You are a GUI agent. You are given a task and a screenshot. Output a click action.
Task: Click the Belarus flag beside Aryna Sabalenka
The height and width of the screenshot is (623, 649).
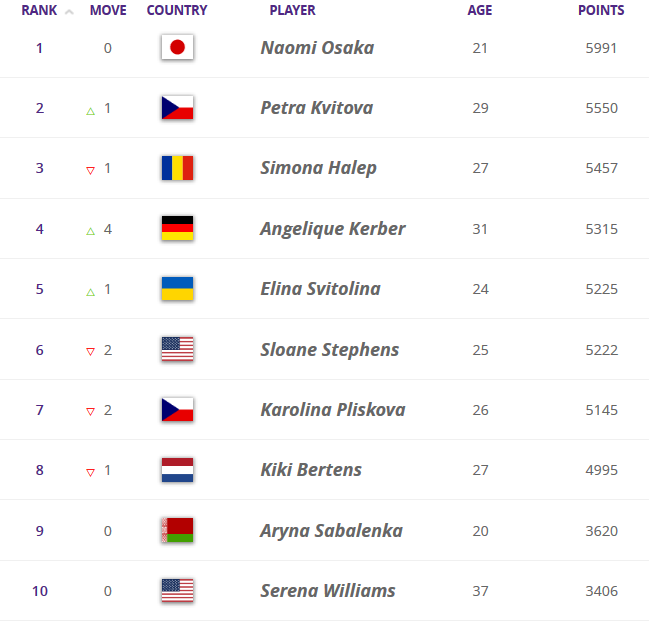click(x=177, y=530)
